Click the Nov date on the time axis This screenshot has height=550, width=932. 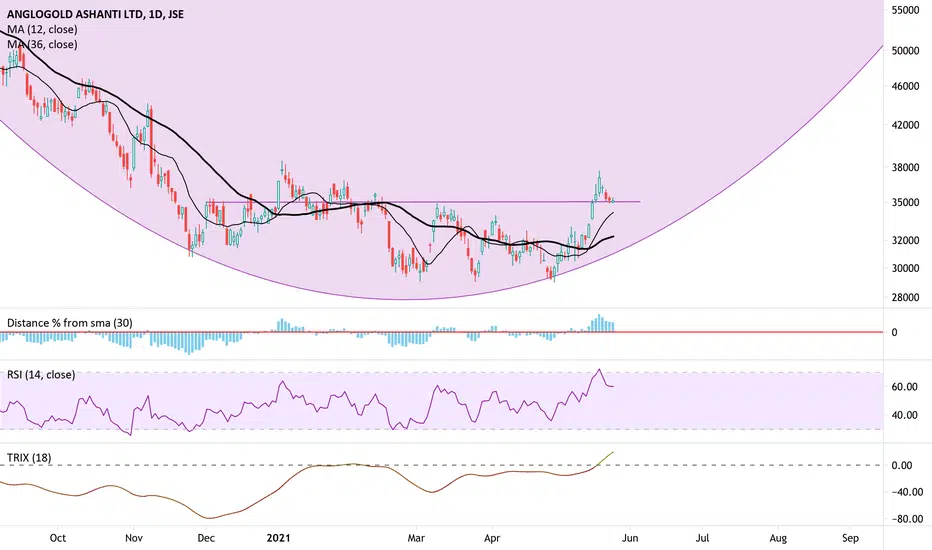(x=134, y=538)
